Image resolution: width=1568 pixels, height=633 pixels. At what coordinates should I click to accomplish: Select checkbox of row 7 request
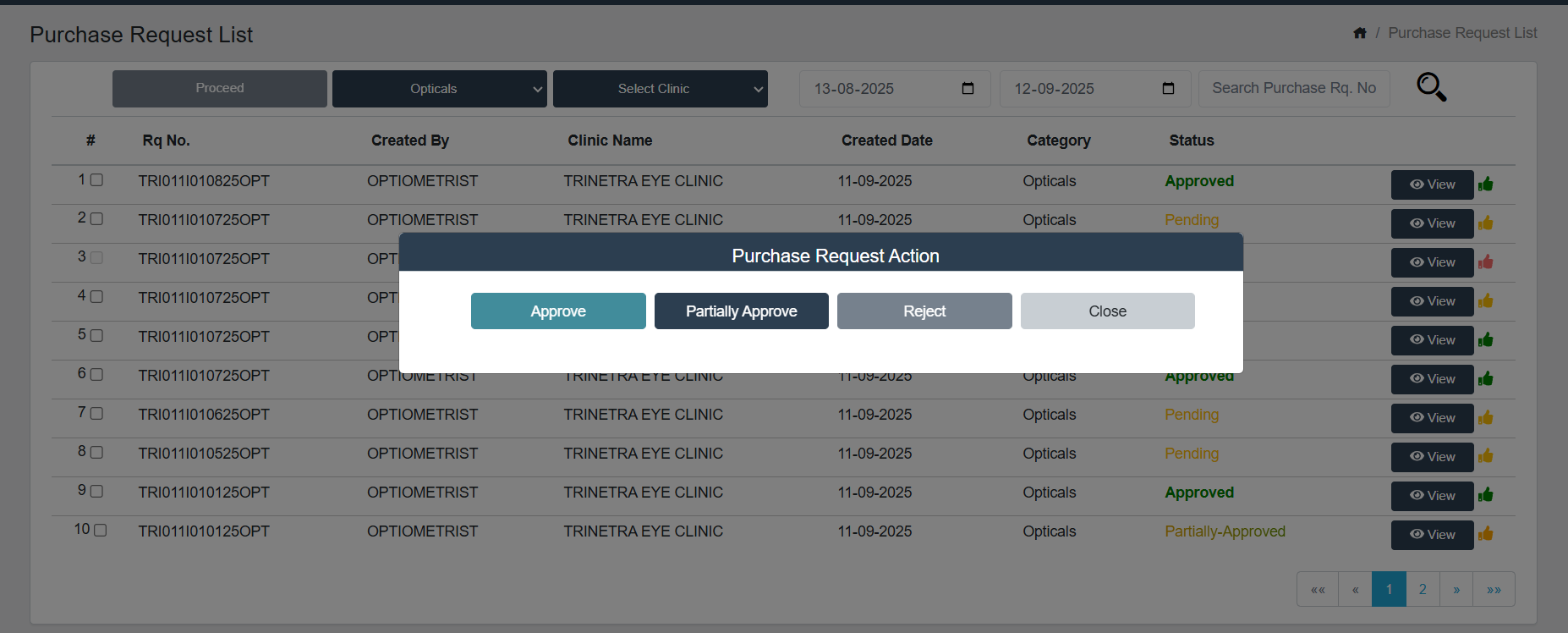97,414
